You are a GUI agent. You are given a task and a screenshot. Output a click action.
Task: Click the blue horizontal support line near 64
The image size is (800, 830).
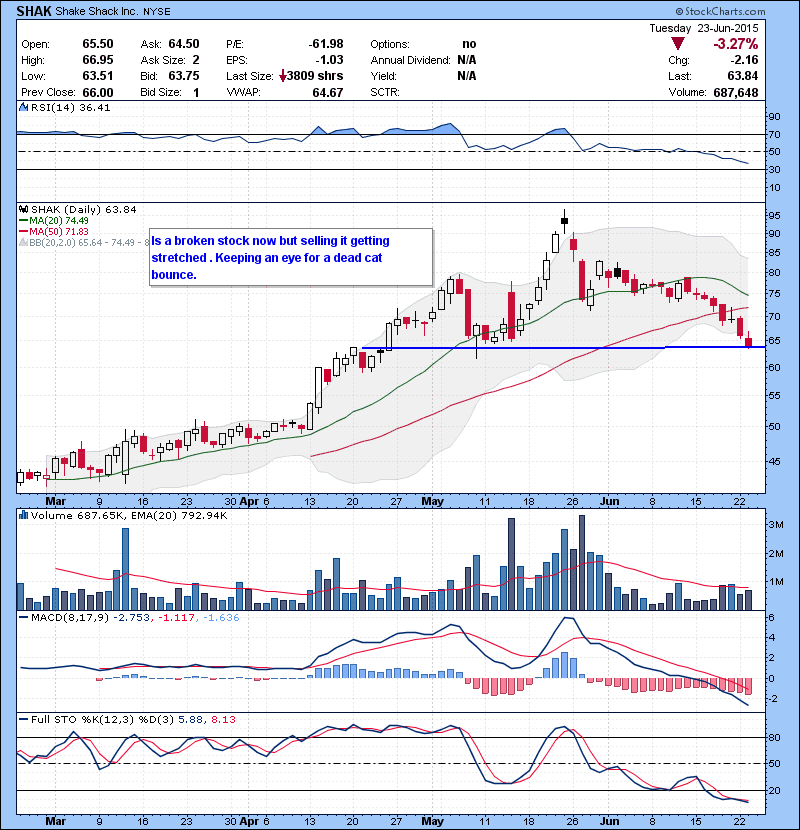(x=563, y=348)
